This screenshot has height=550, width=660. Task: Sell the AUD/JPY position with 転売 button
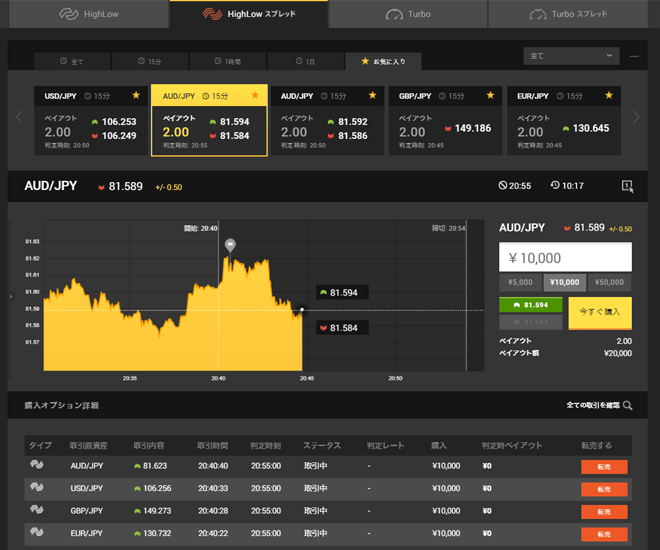(x=604, y=467)
